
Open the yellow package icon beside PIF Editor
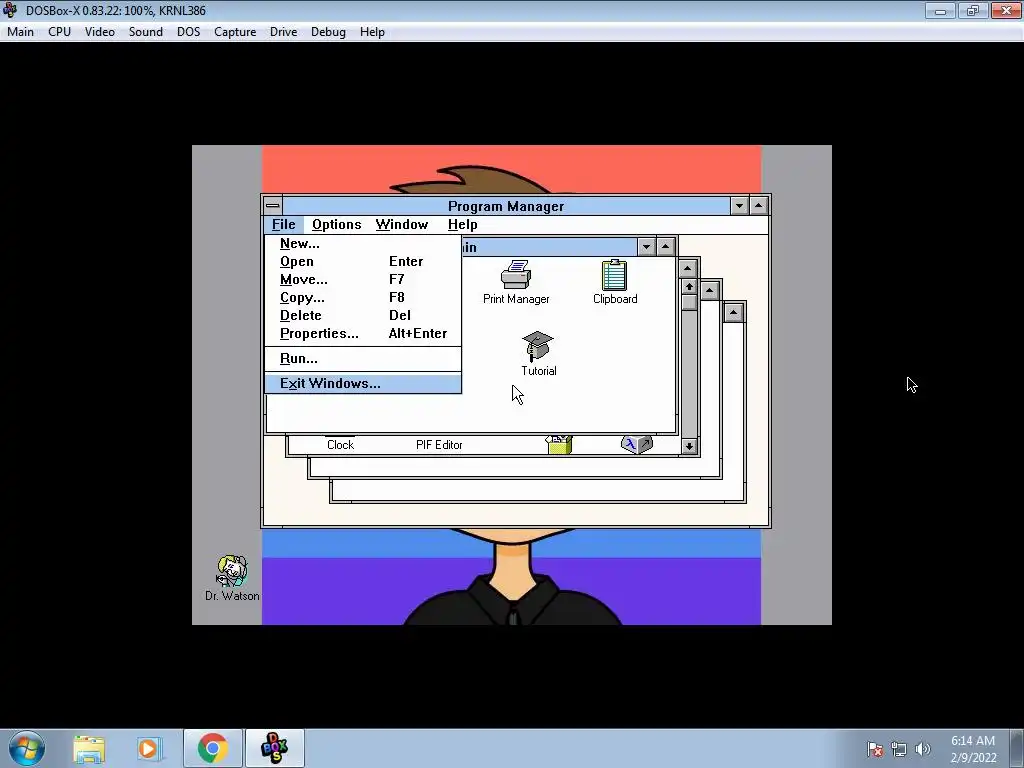click(x=560, y=444)
